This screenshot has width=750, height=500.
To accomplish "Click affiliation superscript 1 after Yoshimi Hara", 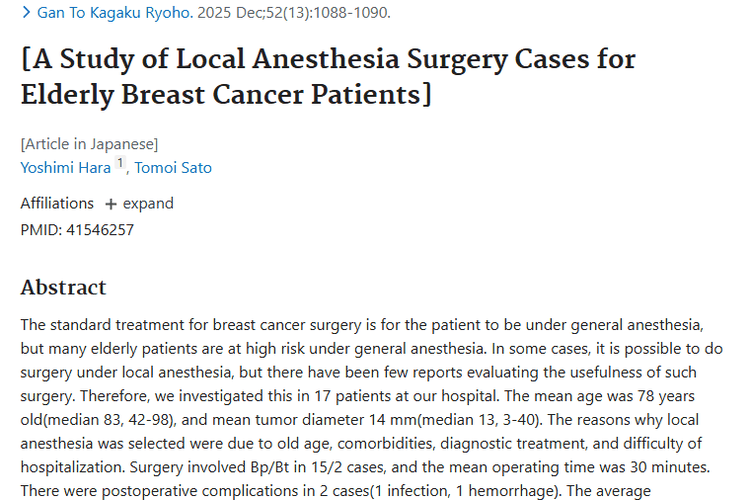I will point(118,164).
